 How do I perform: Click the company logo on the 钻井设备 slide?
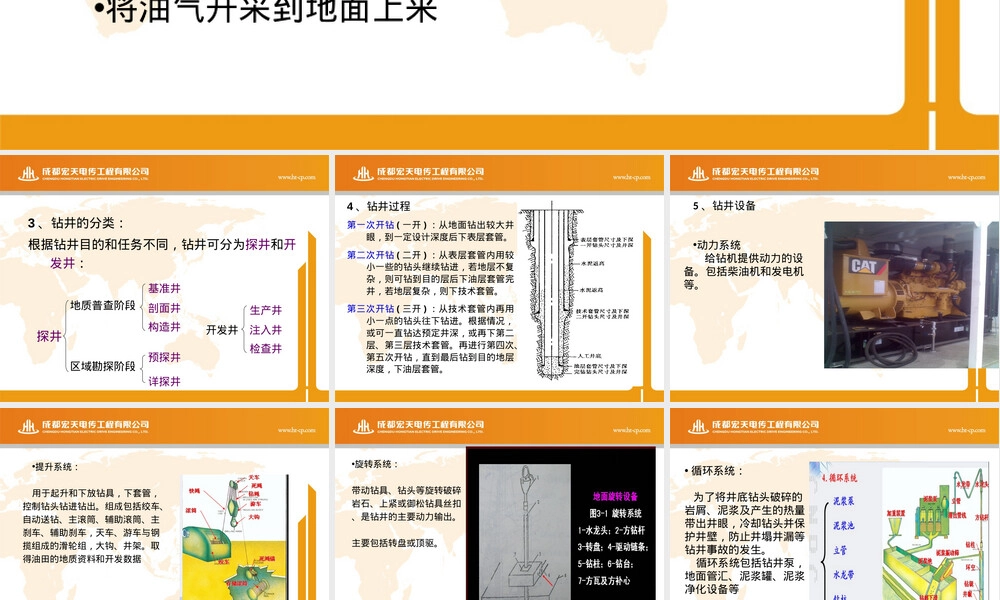(753, 173)
